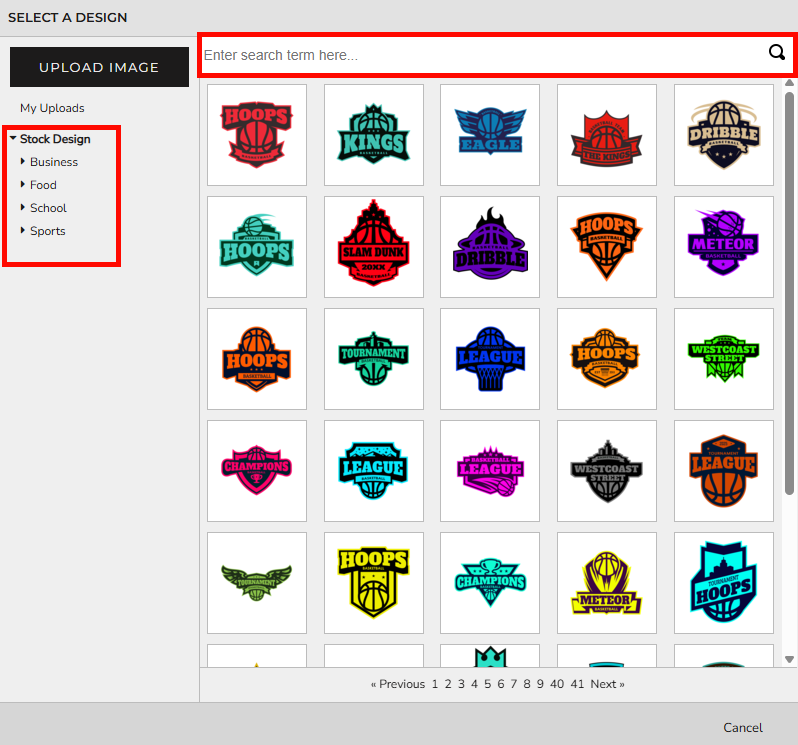This screenshot has width=798, height=745.
Task: Open the Sports category
Action: (47, 231)
